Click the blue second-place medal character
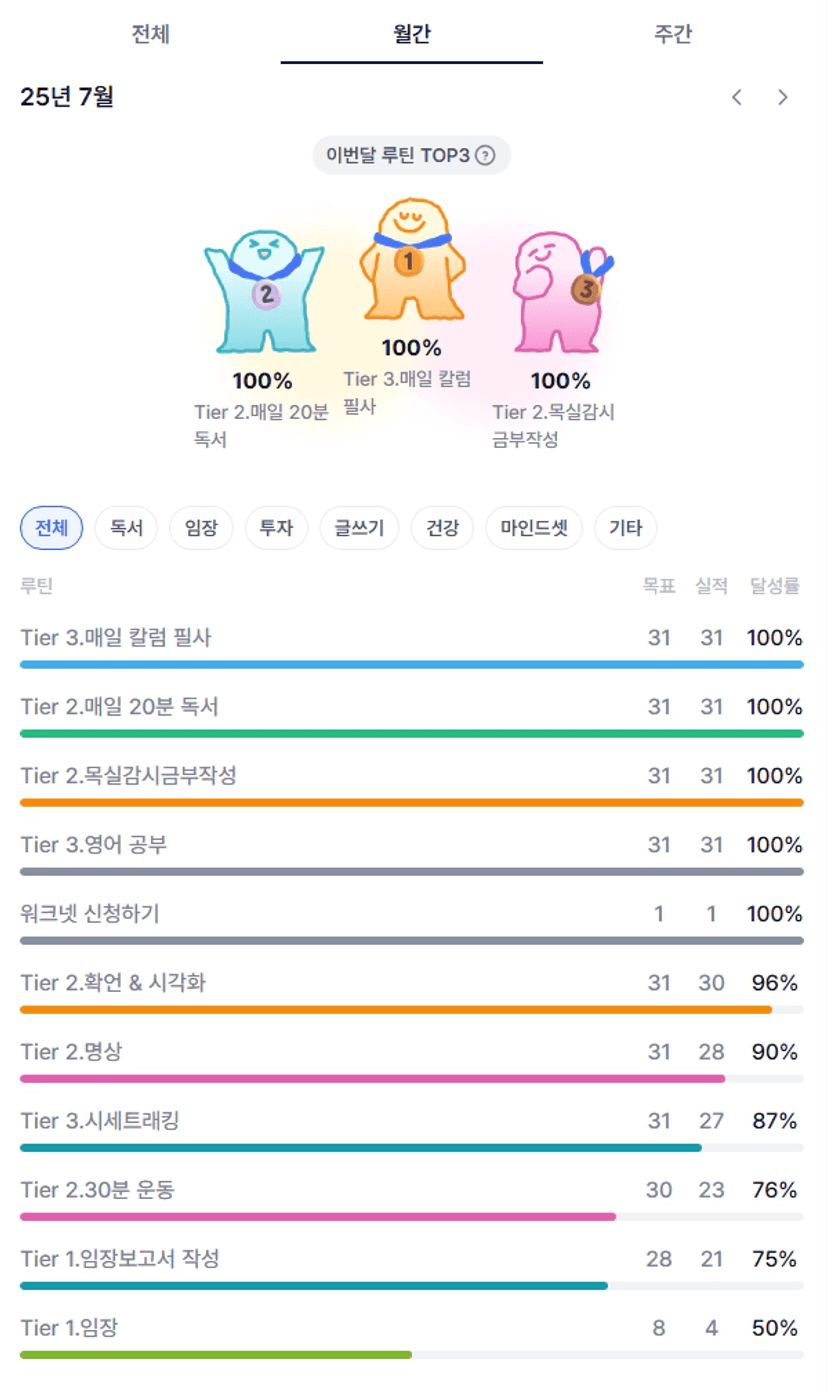Screen dimensions: 827x1393 click(264, 292)
